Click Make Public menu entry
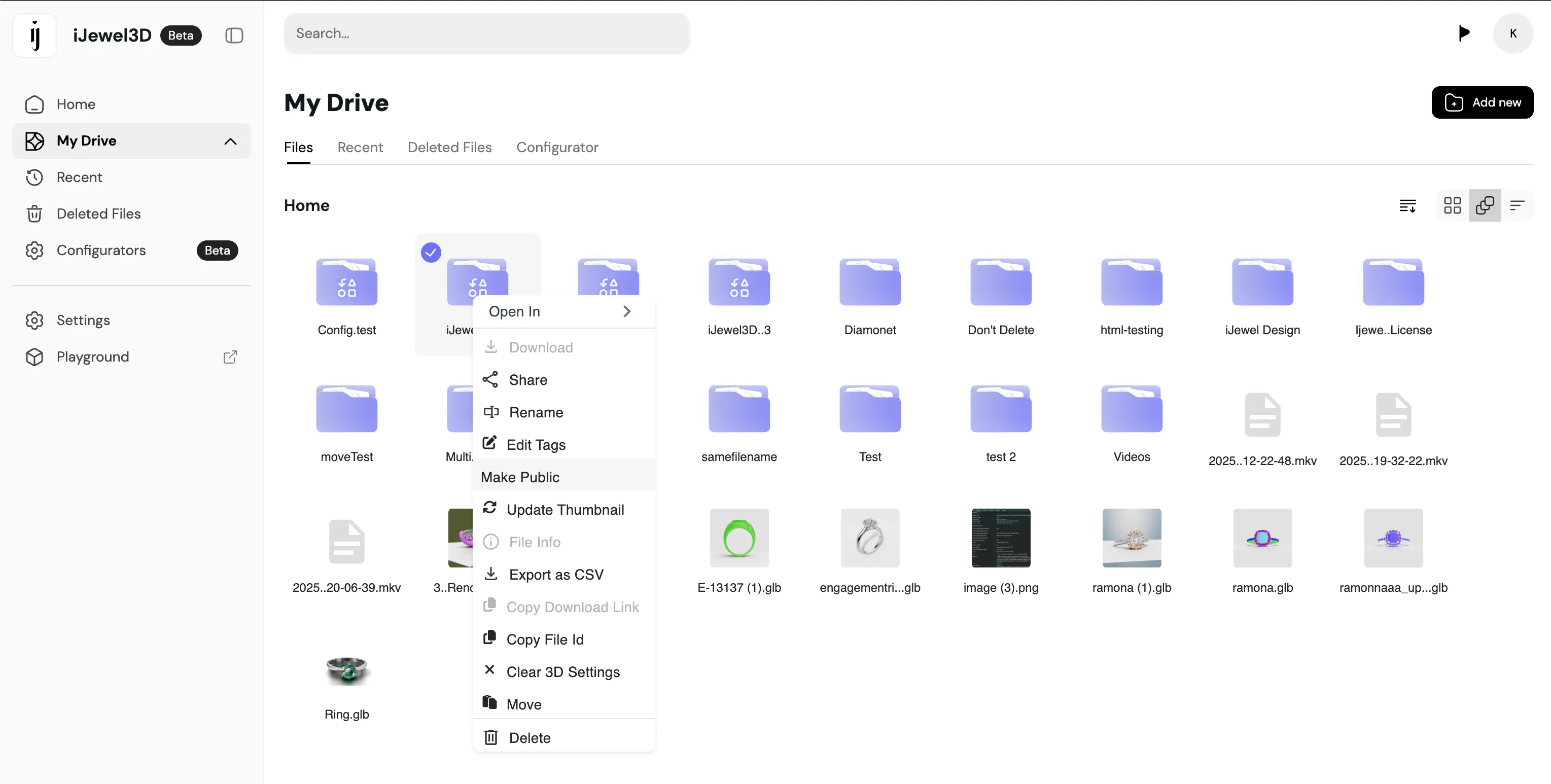 tap(563, 477)
